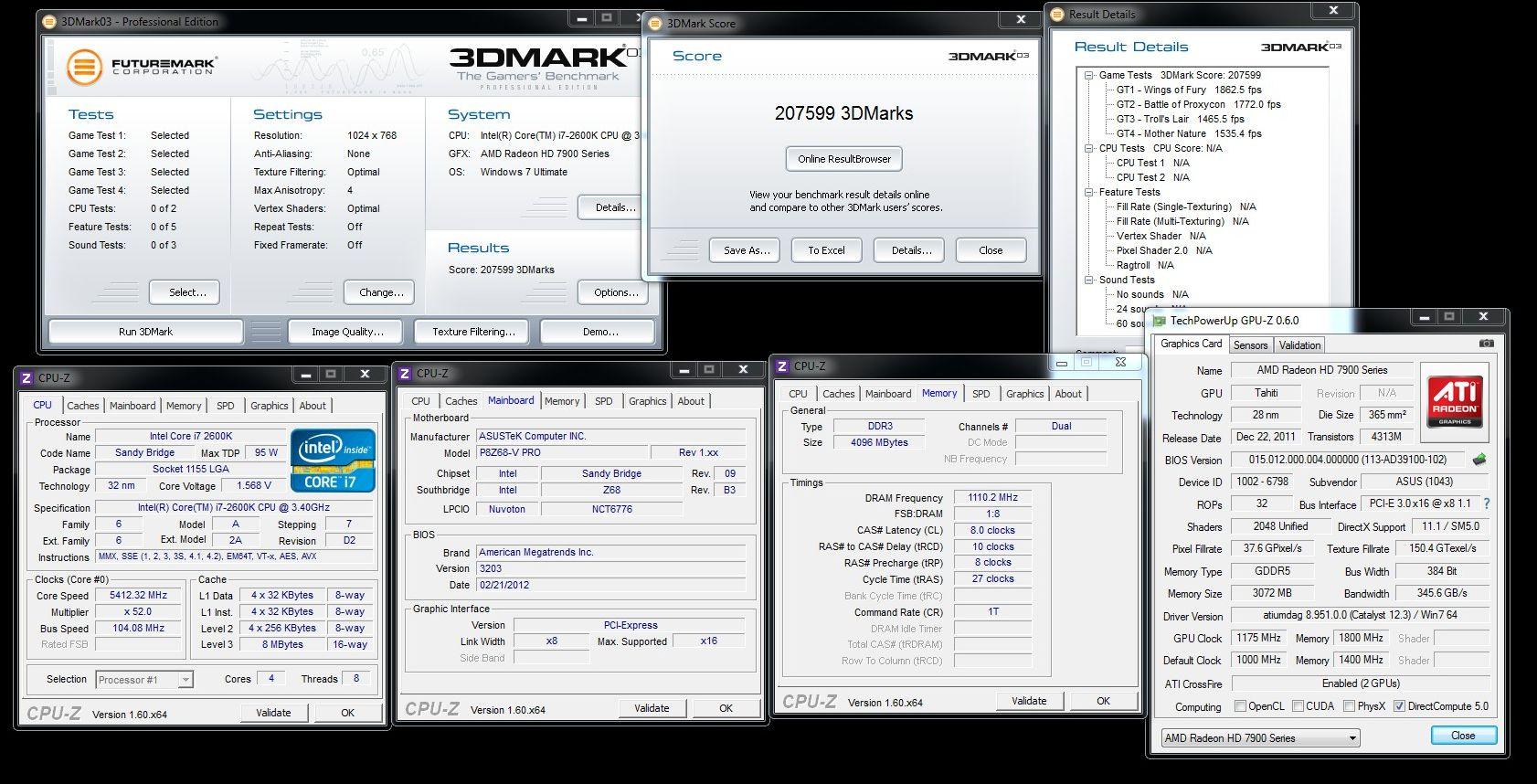Image resolution: width=1537 pixels, height=784 pixels.
Task: Click the BIOS Version 3203 field
Action: [610, 568]
